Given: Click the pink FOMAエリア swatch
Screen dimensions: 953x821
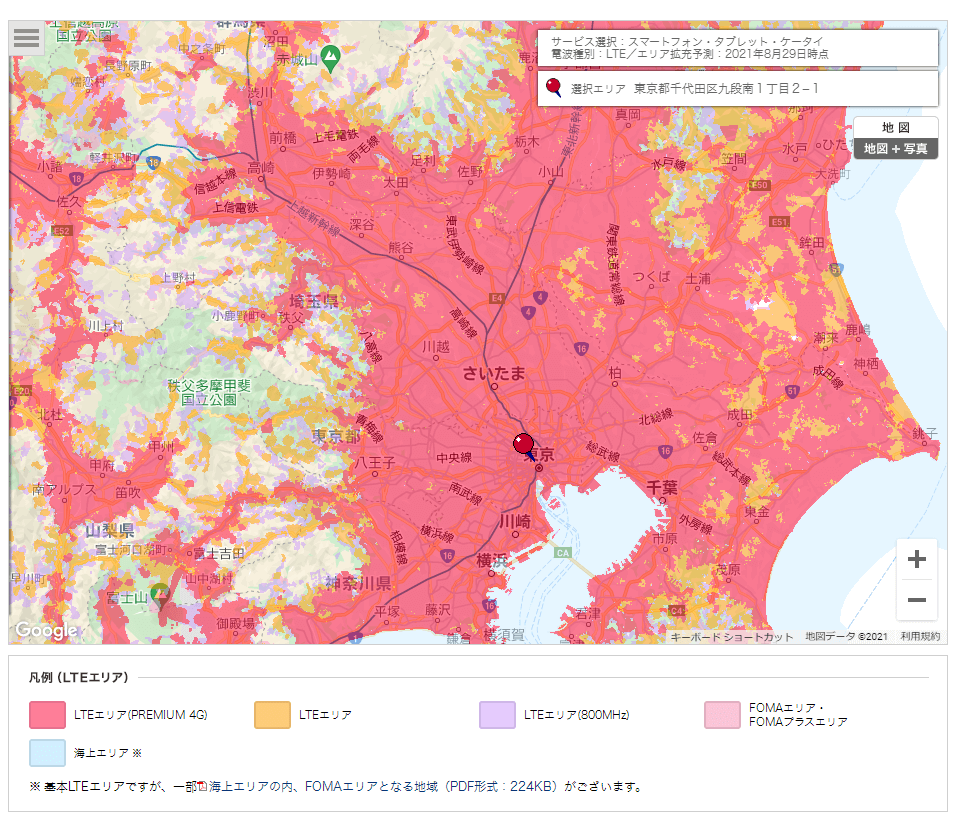Looking at the screenshot, I should (x=723, y=715).
